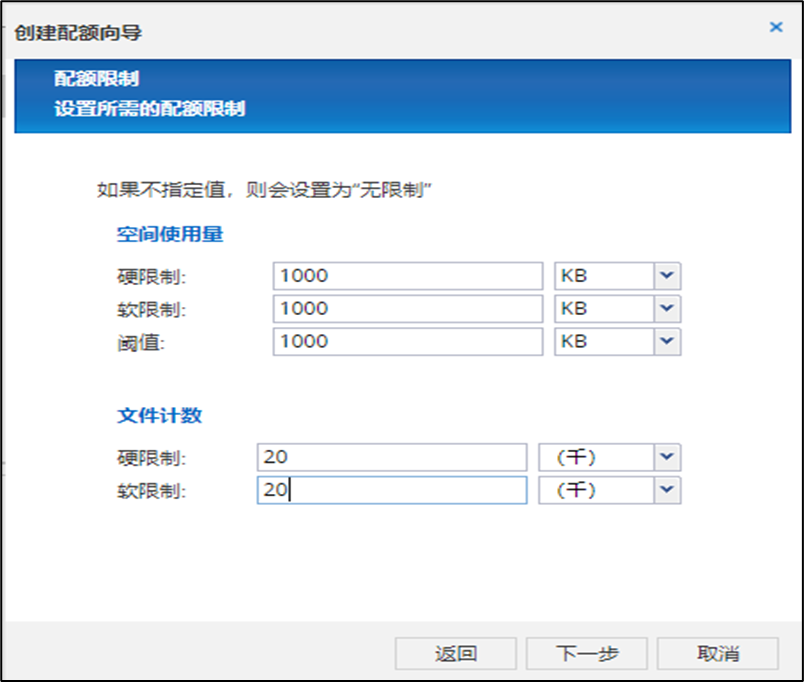
Task: Click the 文件计数 软限制 value field
Action: point(391,490)
